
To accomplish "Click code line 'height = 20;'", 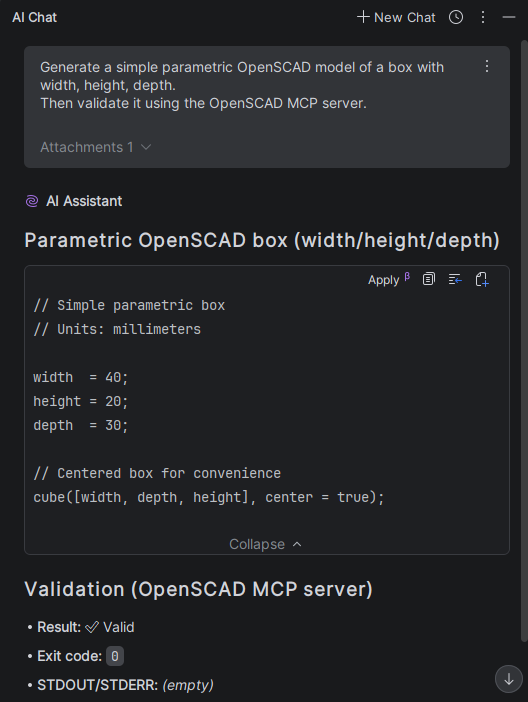I will pyautogui.click(x=81, y=401).
